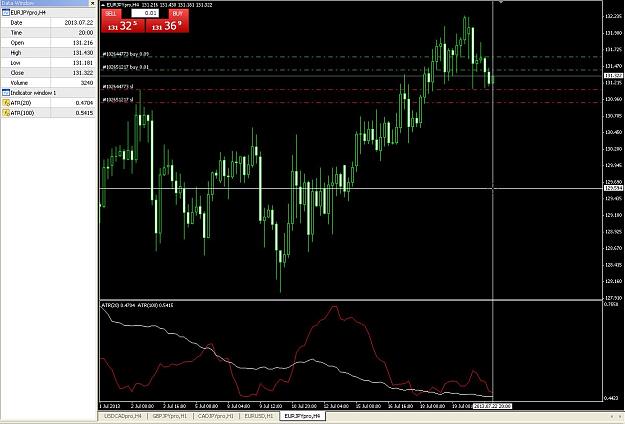This screenshot has height=424, width=625.
Task: Close the Data Window panel
Action: [92, 3]
